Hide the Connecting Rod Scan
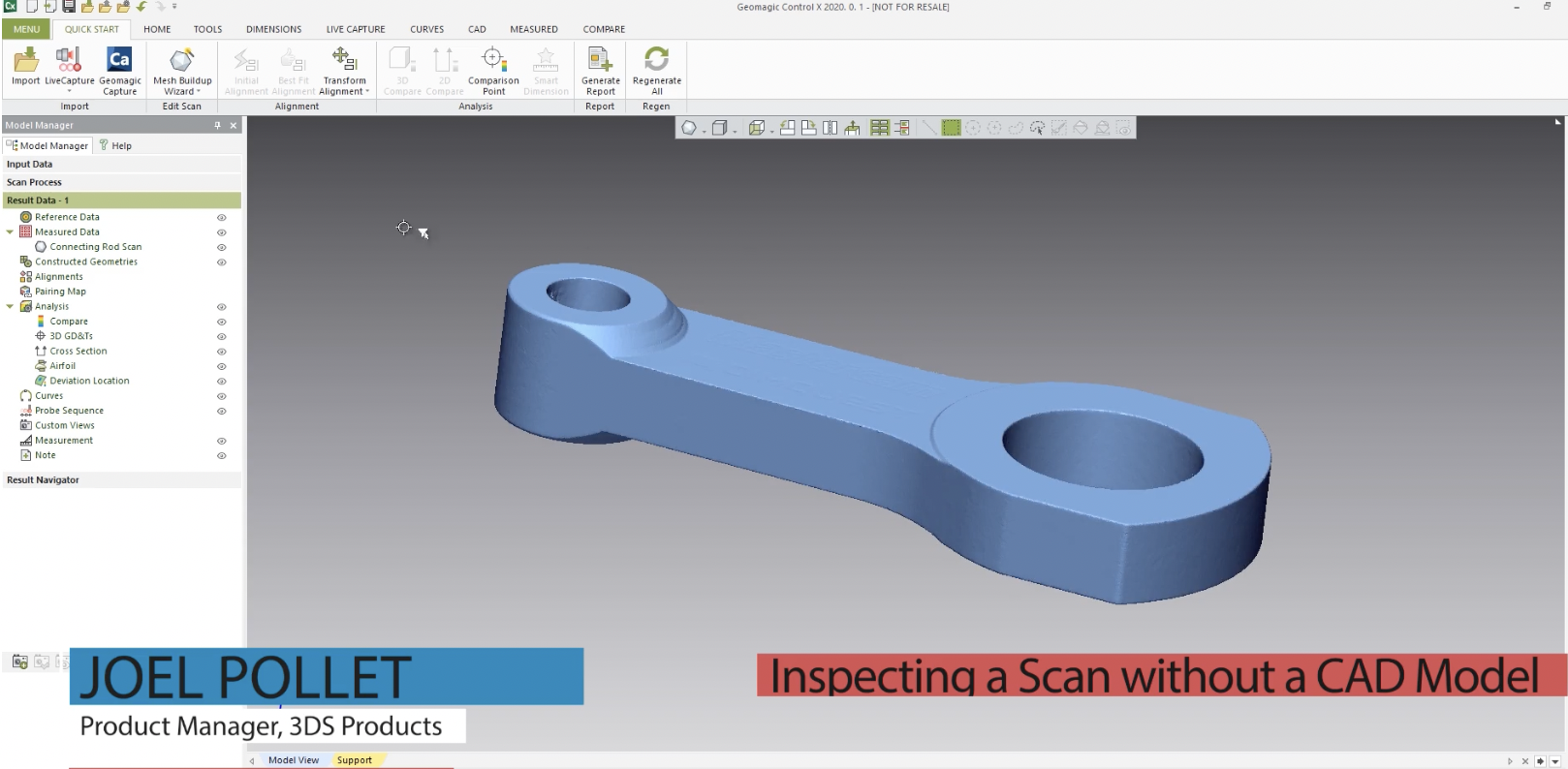The width and height of the screenshot is (1568, 769). [221, 248]
